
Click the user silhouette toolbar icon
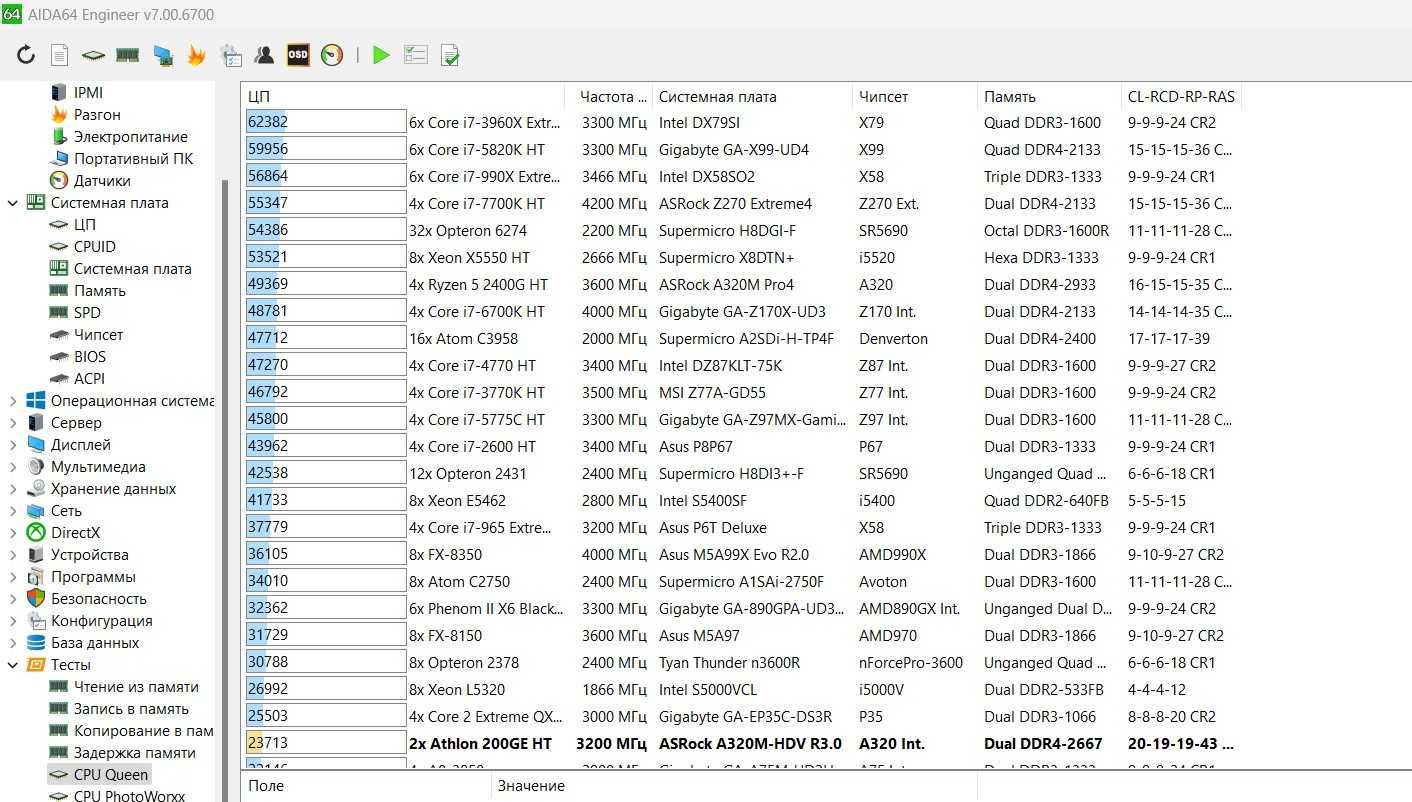(x=264, y=55)
